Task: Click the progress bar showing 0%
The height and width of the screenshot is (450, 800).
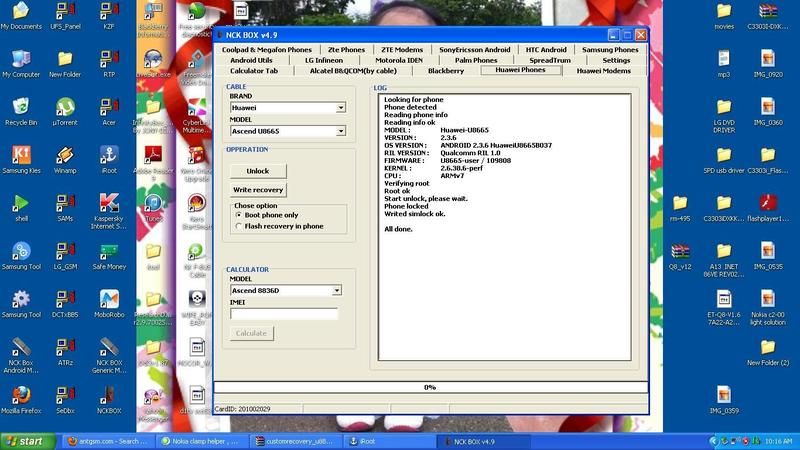Action: [x=430, y=387]
